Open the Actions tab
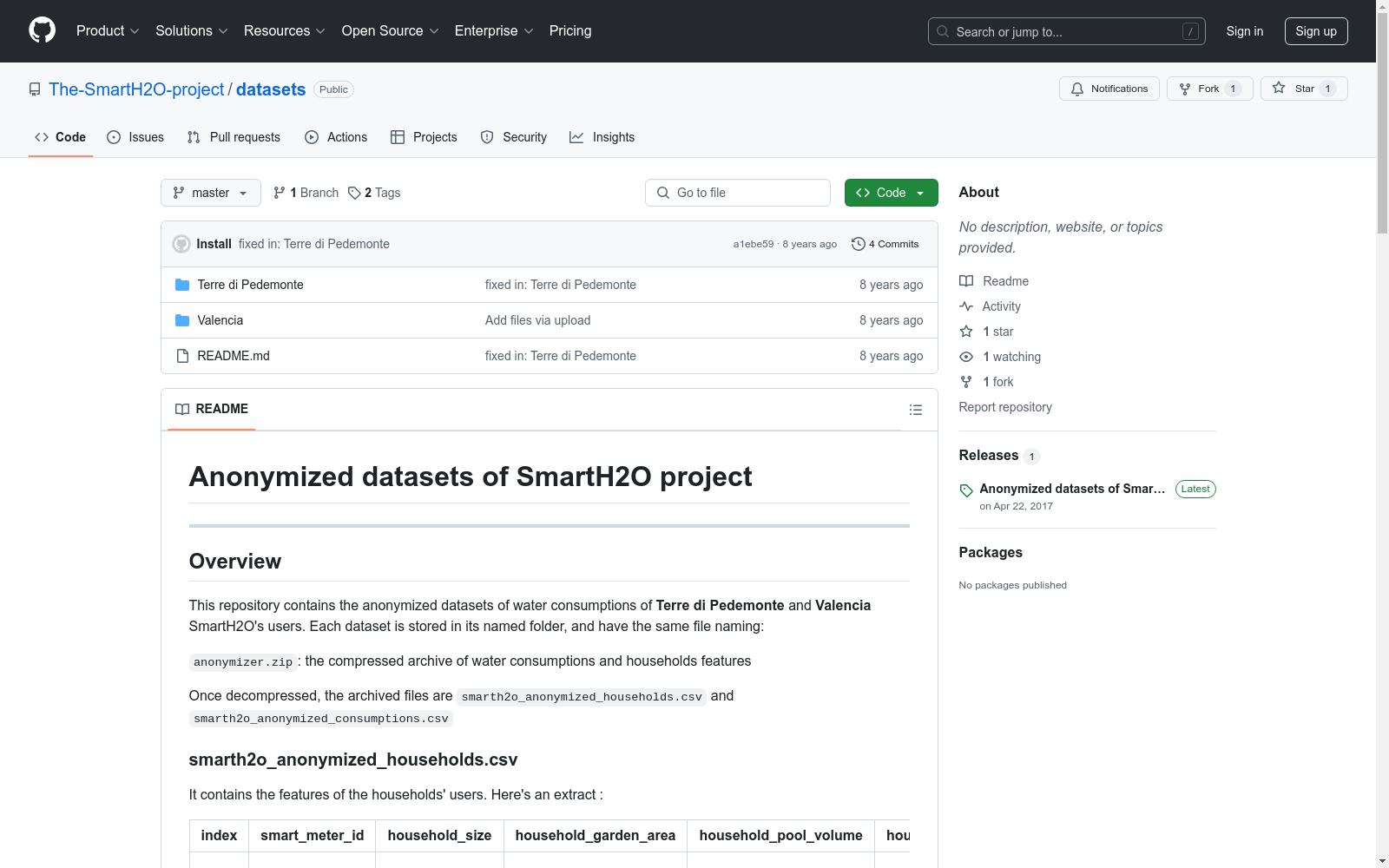Screen dimensions: 1389x868 pyautogui.click(x=336, y=137)
